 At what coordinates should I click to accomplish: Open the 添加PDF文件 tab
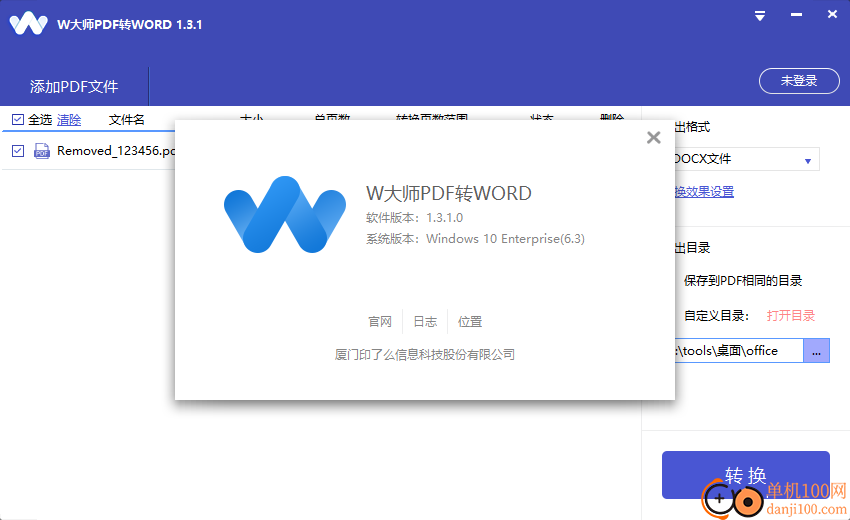coord(74,86)
